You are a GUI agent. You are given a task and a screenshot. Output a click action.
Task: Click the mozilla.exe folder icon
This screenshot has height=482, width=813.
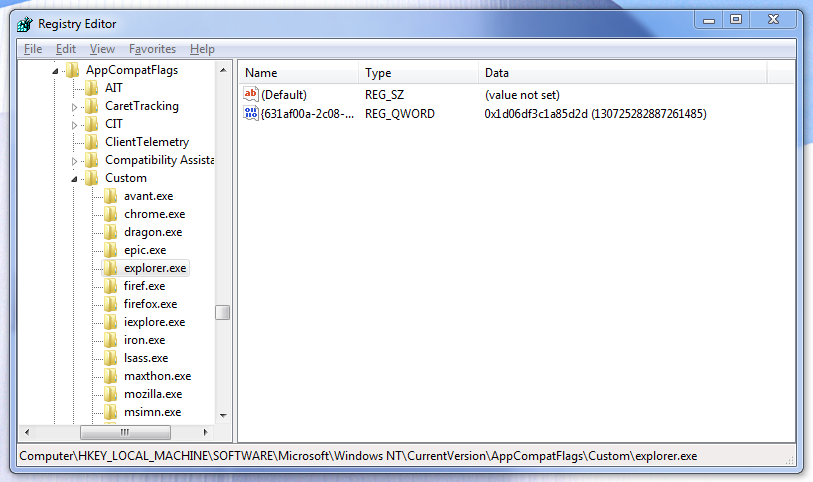(110, 394)
